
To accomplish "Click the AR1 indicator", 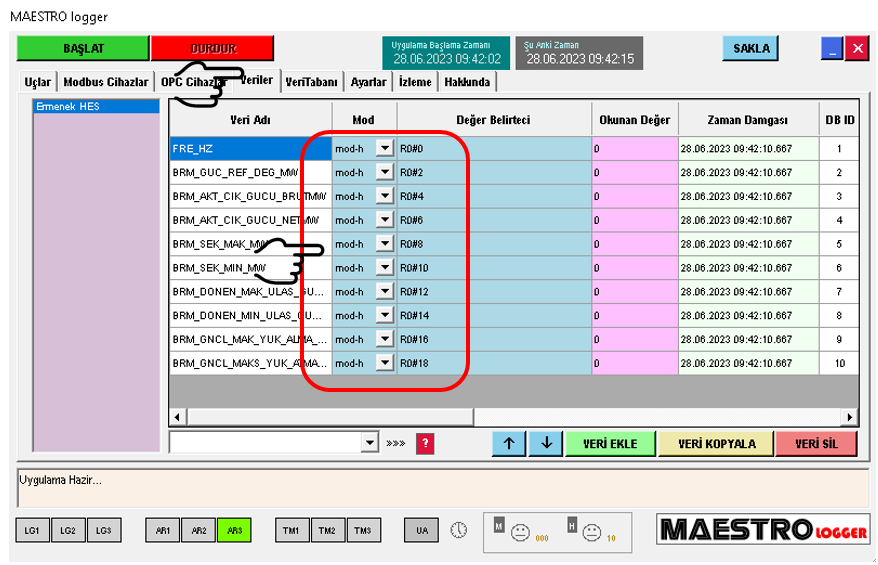I will point(163,530).
